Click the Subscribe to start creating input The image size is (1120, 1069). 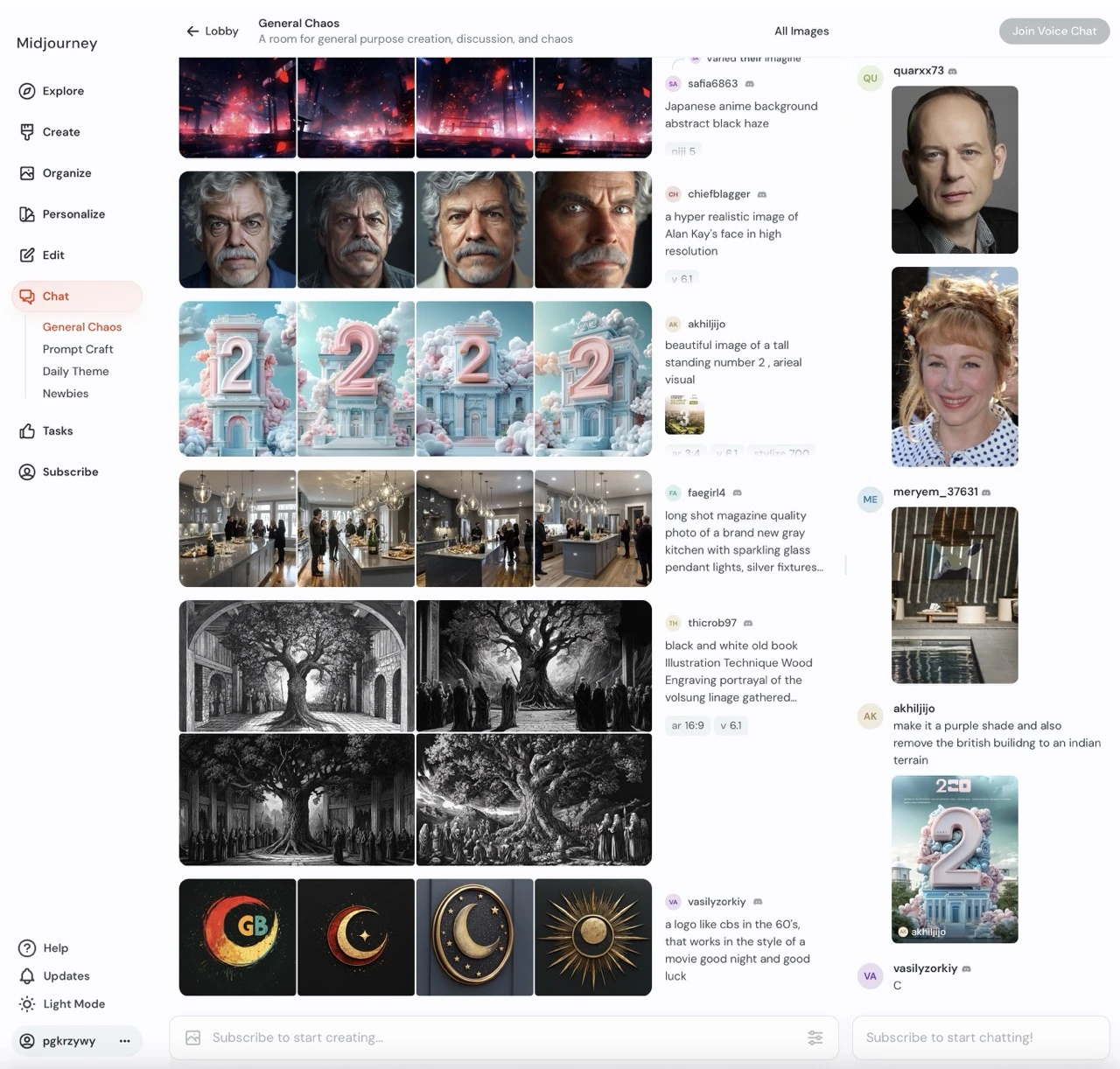tap(503, 1038)
